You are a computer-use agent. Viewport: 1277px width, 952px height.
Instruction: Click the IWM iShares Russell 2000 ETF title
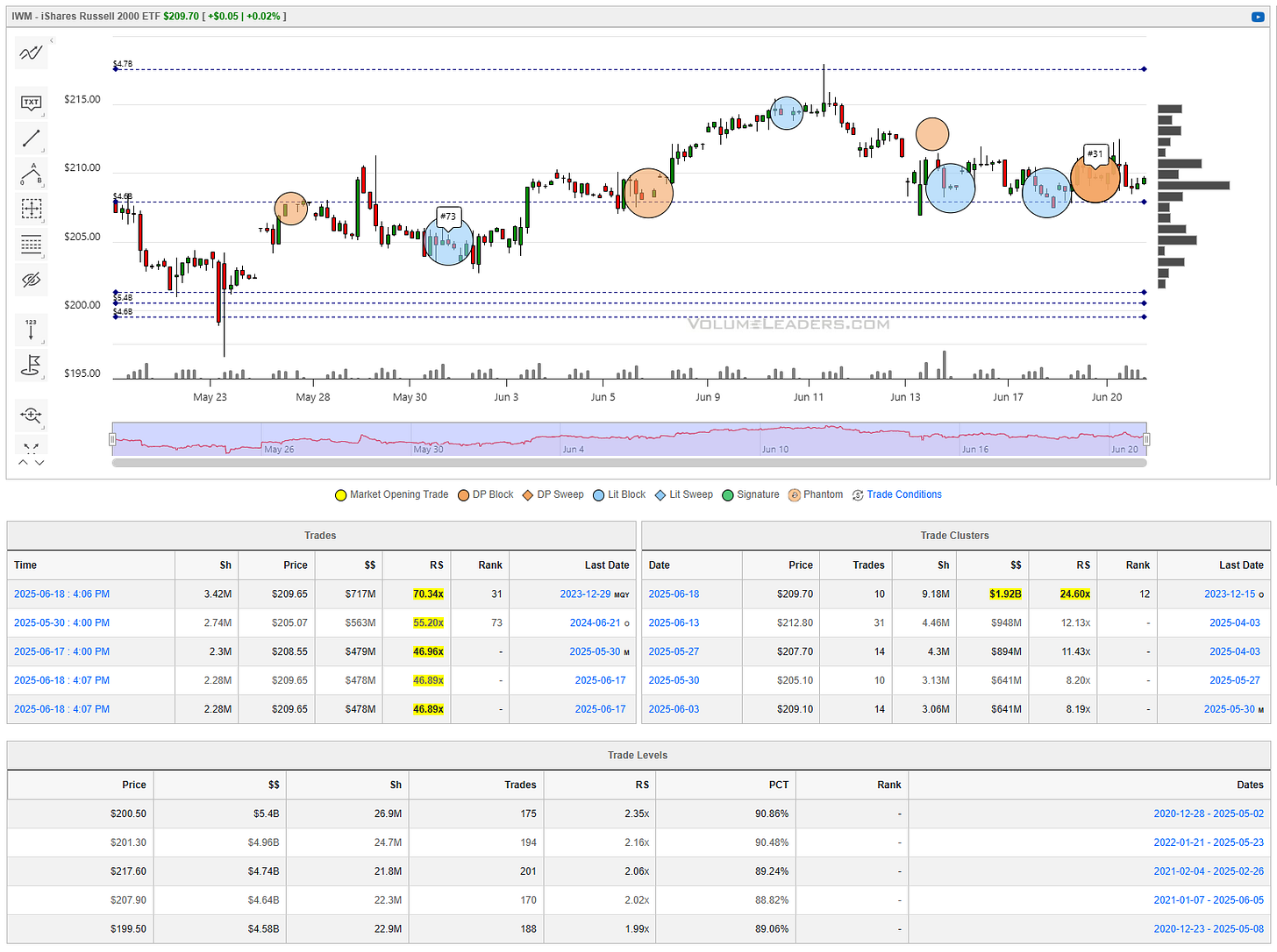pos(86,17)
